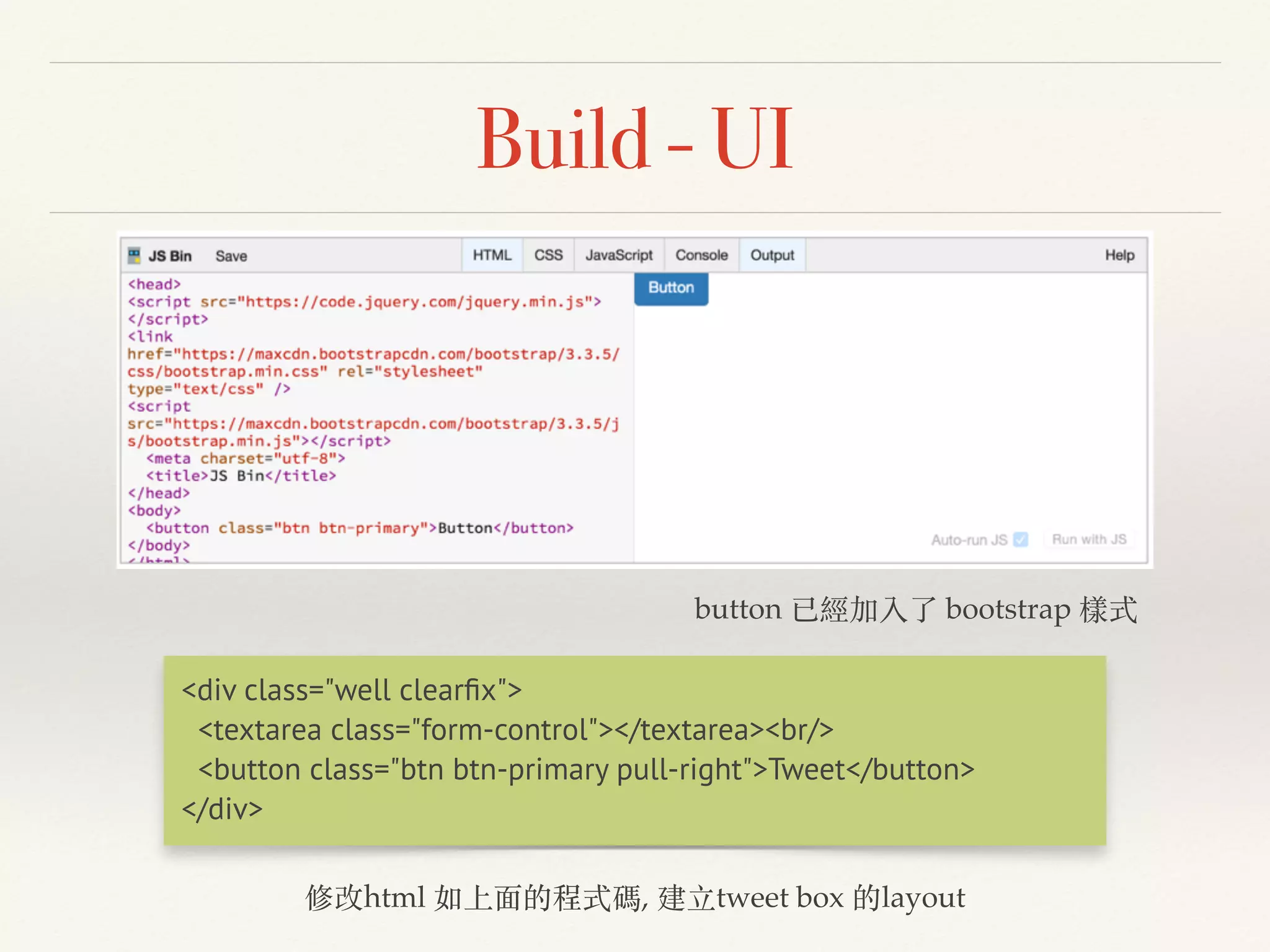The width and height of the screenshot is (1270, 952).
Task: Click the div well clearfix snippet line
Action: pyautogui.click(x=352, y=690)
